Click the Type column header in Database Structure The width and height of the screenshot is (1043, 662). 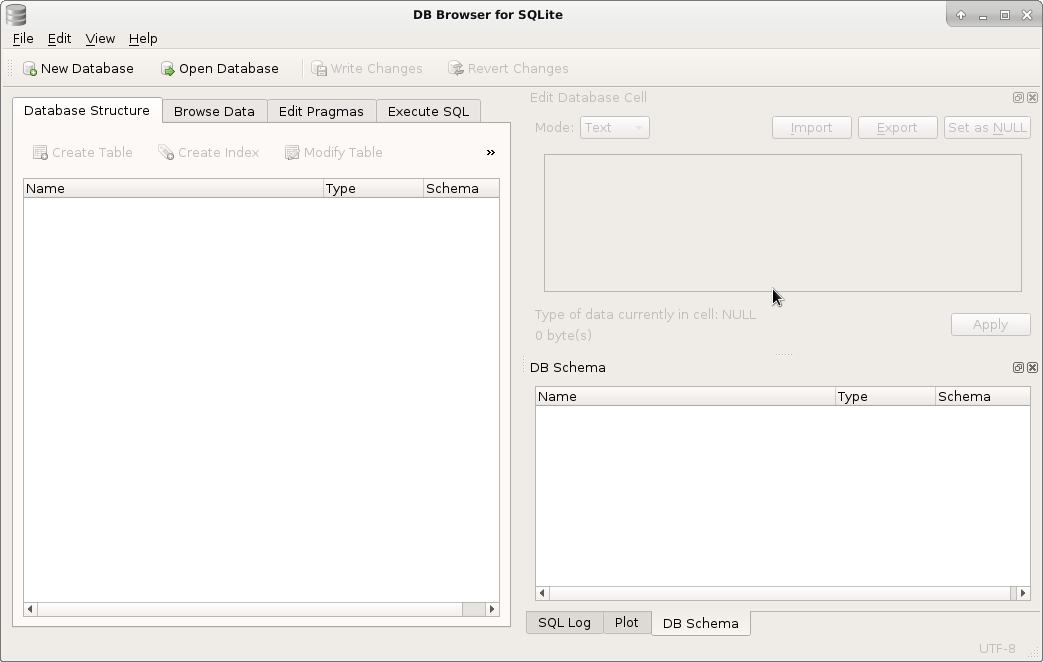click(x=373, y=188)
